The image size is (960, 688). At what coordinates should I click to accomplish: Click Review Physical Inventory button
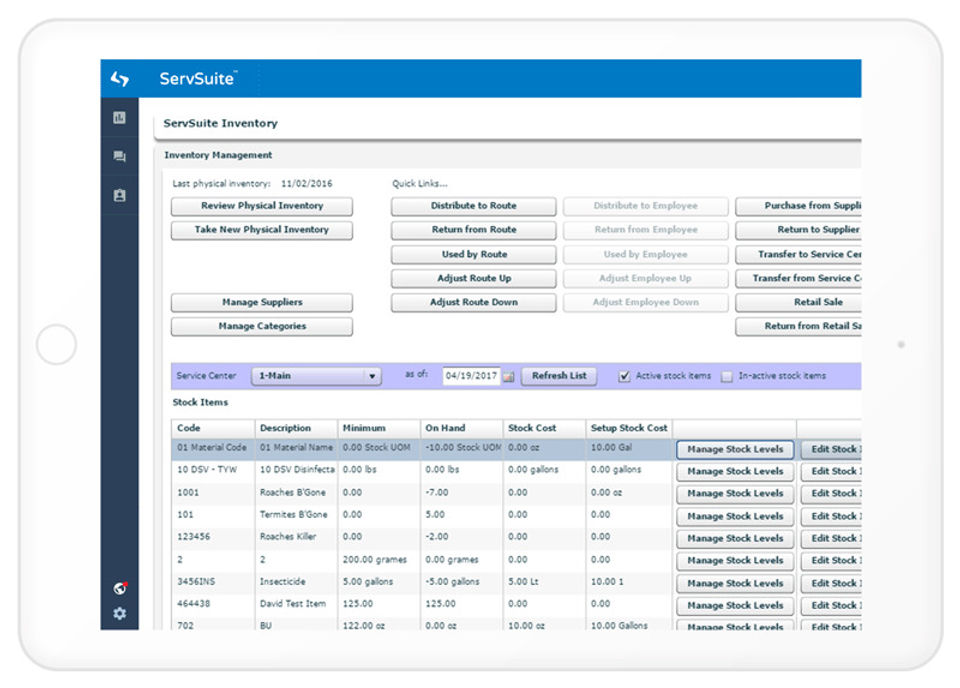point(261,206)
